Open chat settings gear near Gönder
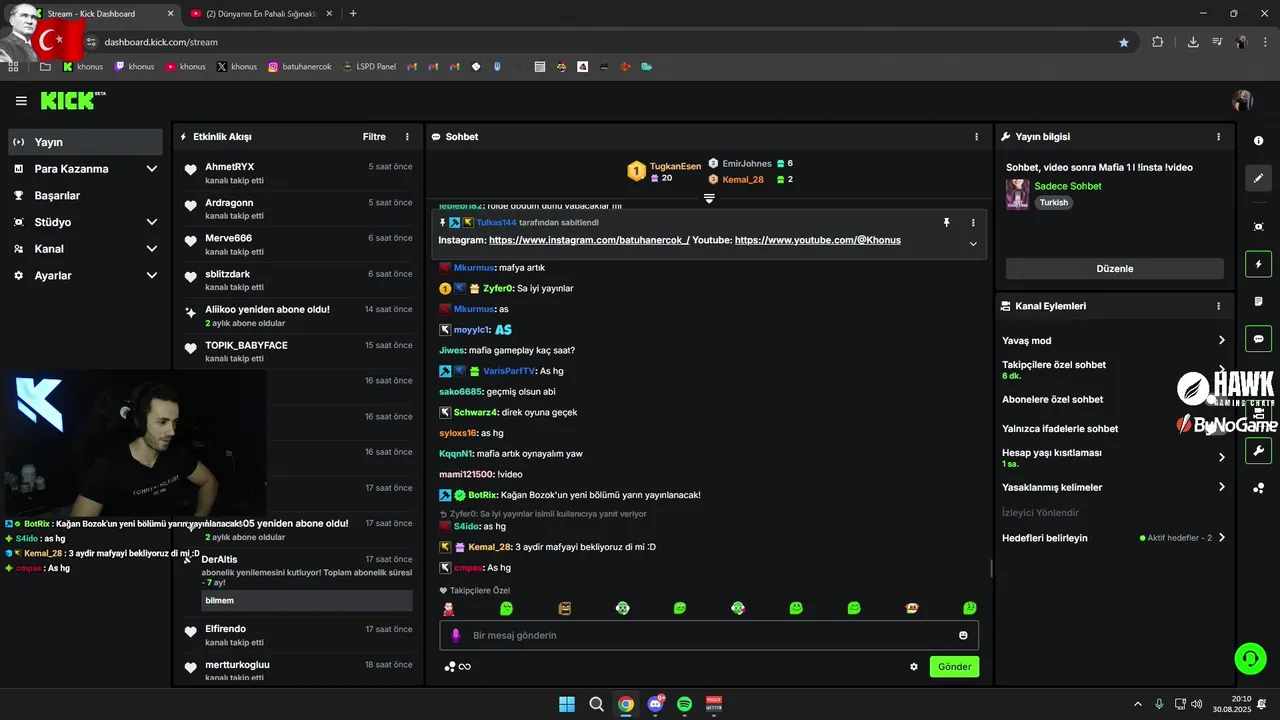This screenshot has width=1280, height=720. click(914, 667)
